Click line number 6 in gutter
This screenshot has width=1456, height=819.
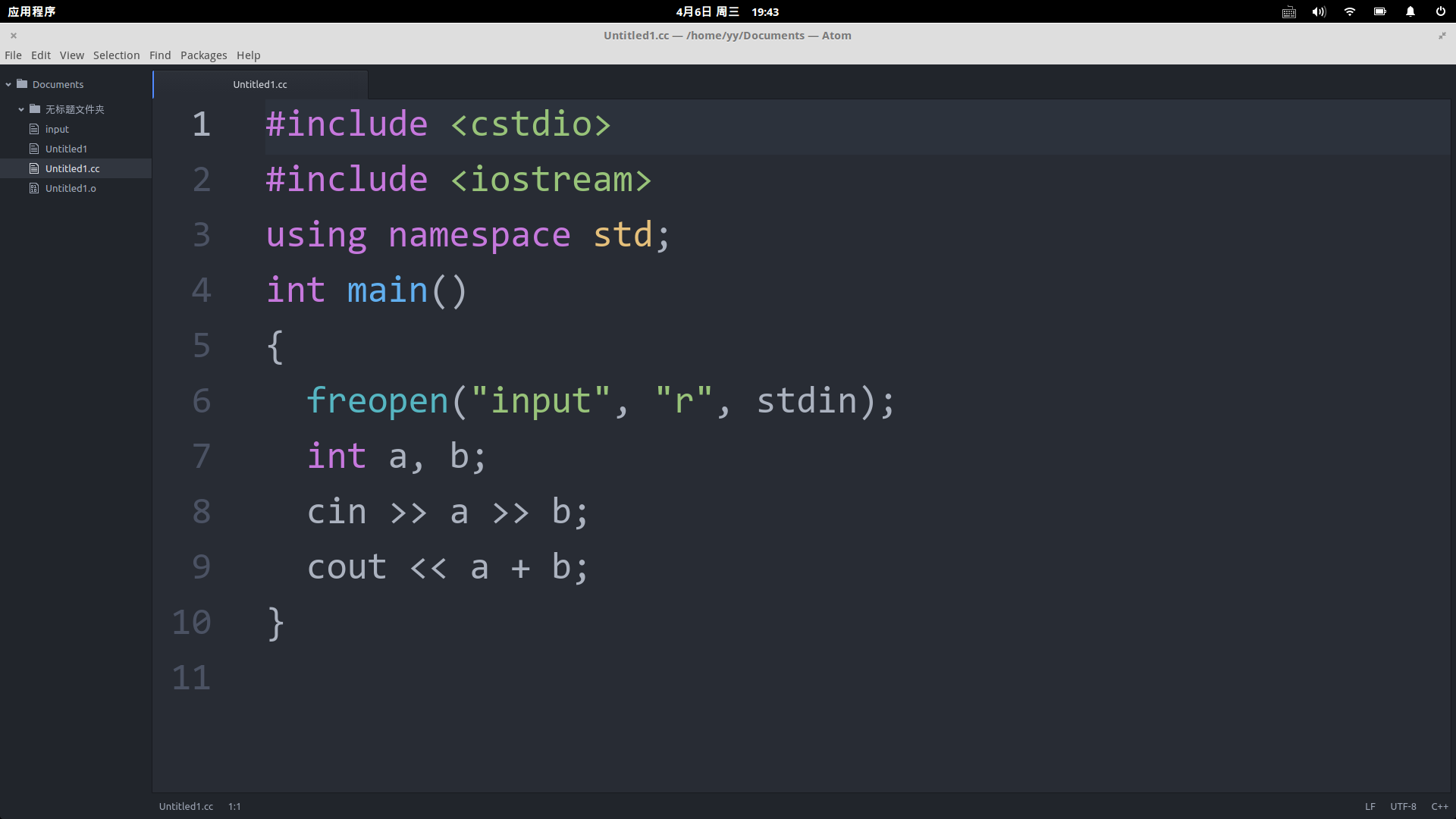tap(201, 401)
